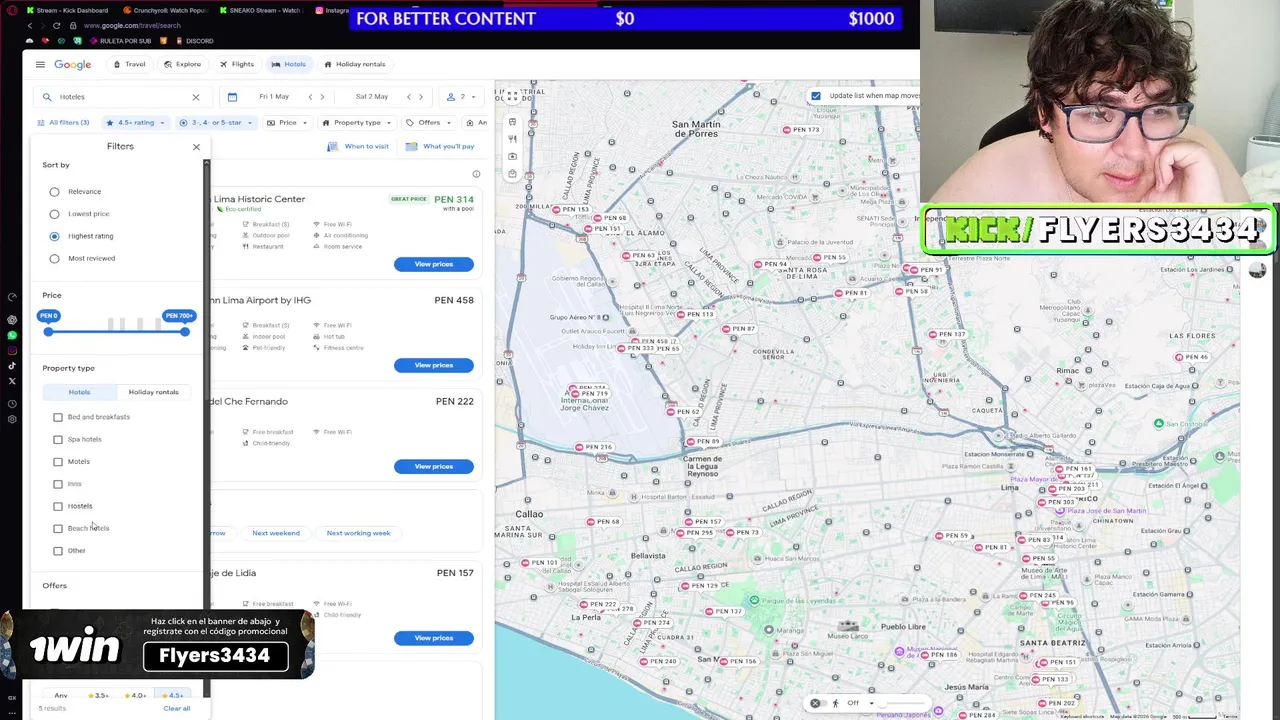The width and height of the screenshot is (1280, 720).
Task: Go back in browser history
Action: click(31, 25)
